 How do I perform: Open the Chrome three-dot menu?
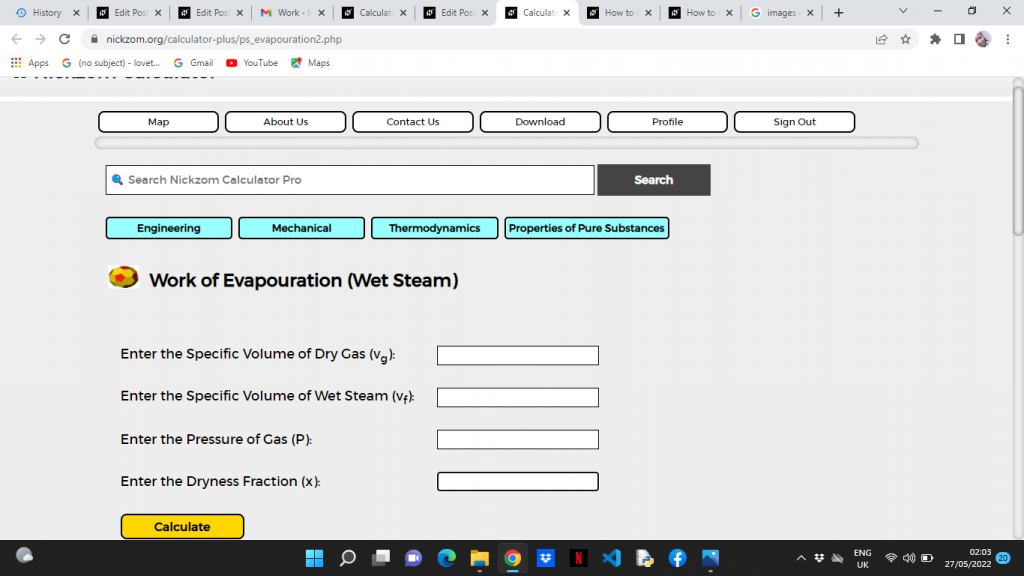pos(1008,39)
